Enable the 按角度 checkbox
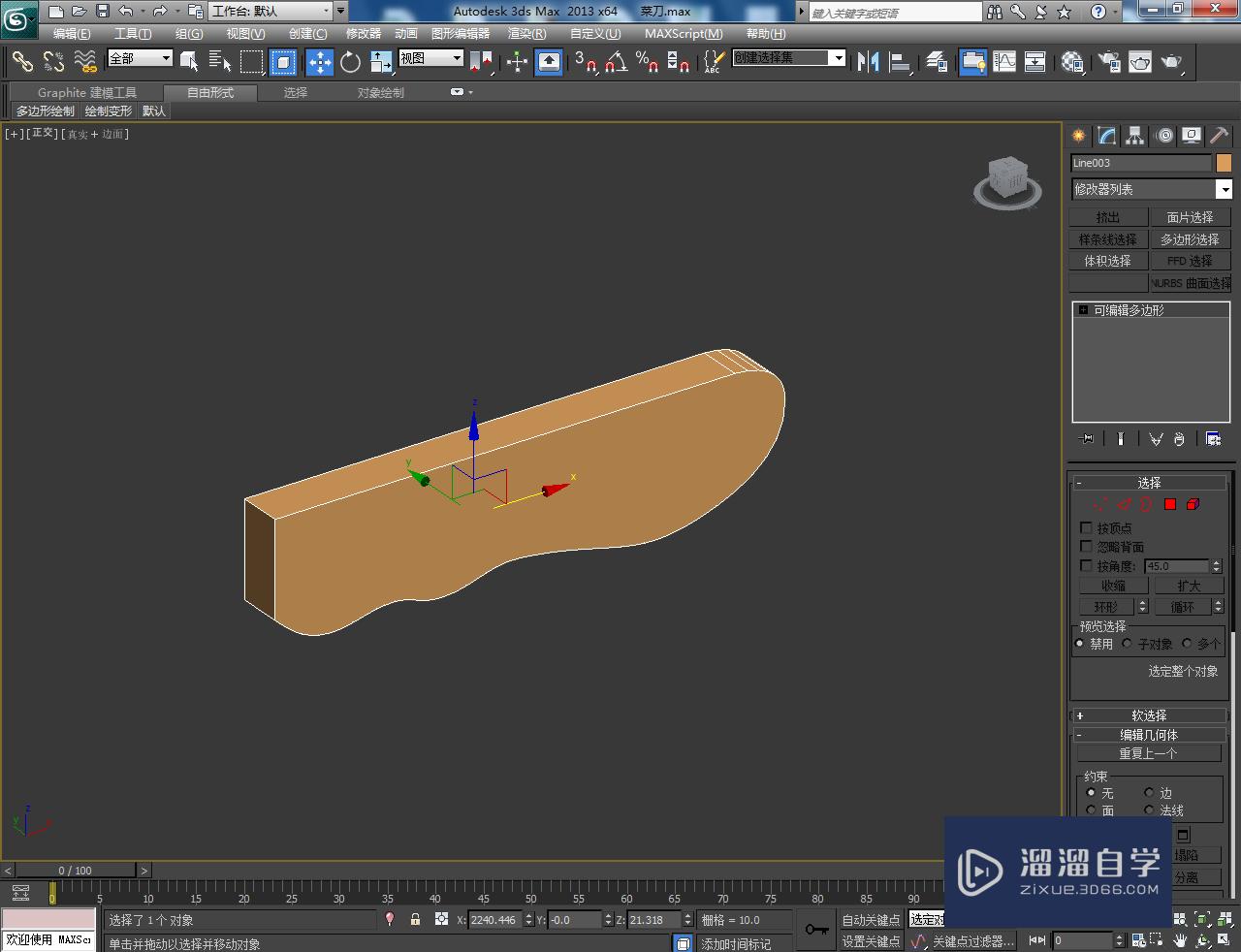This screenshot has height=952, width=1241. tap(1086, 565)
